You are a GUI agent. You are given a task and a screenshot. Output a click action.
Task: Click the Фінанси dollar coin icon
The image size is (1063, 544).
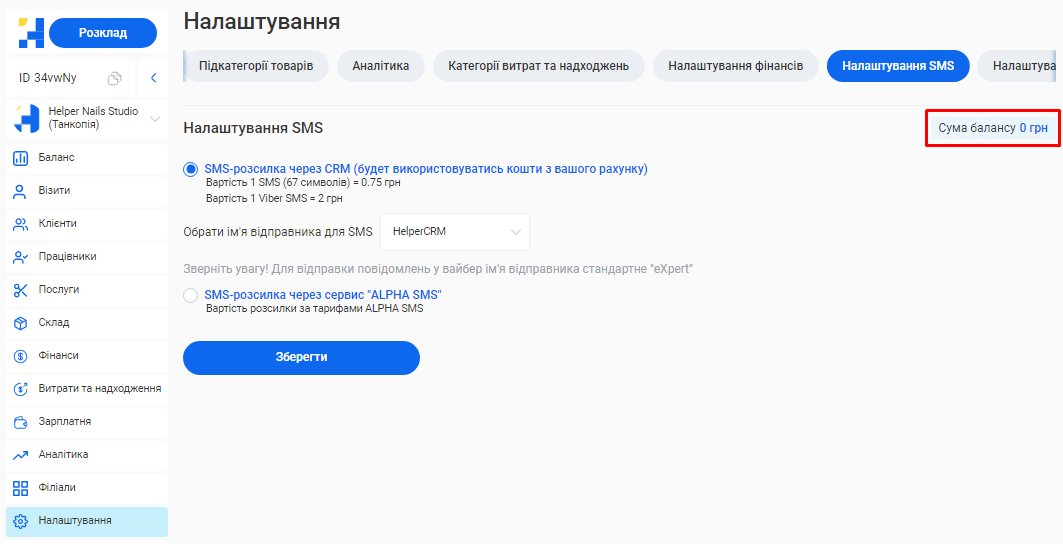tap(20, 356)
